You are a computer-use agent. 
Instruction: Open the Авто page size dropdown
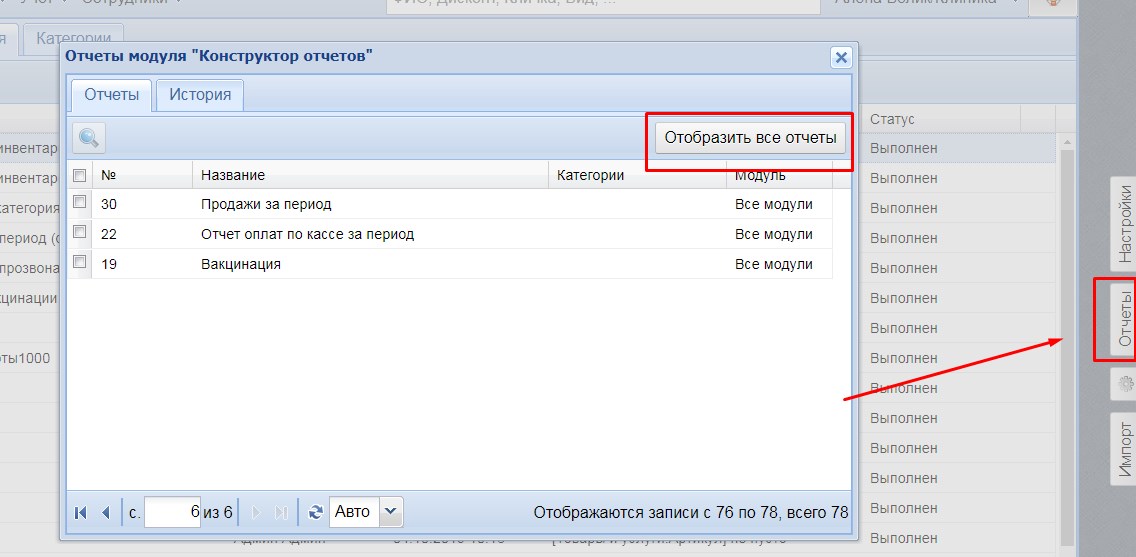click(390, 512)
